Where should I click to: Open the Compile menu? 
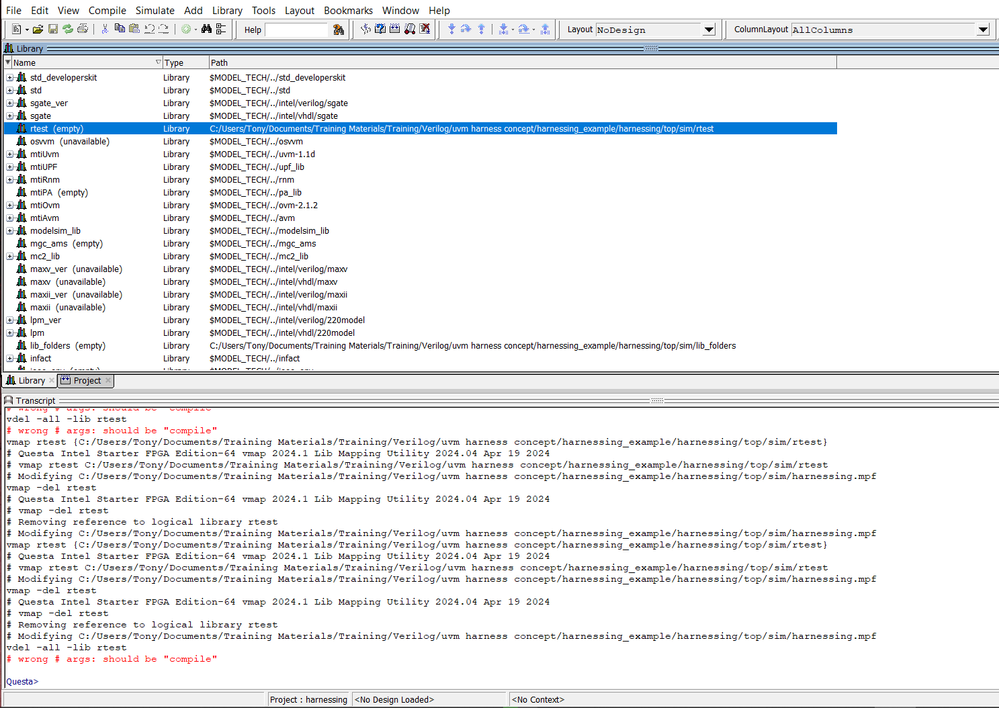coord(107,10)
